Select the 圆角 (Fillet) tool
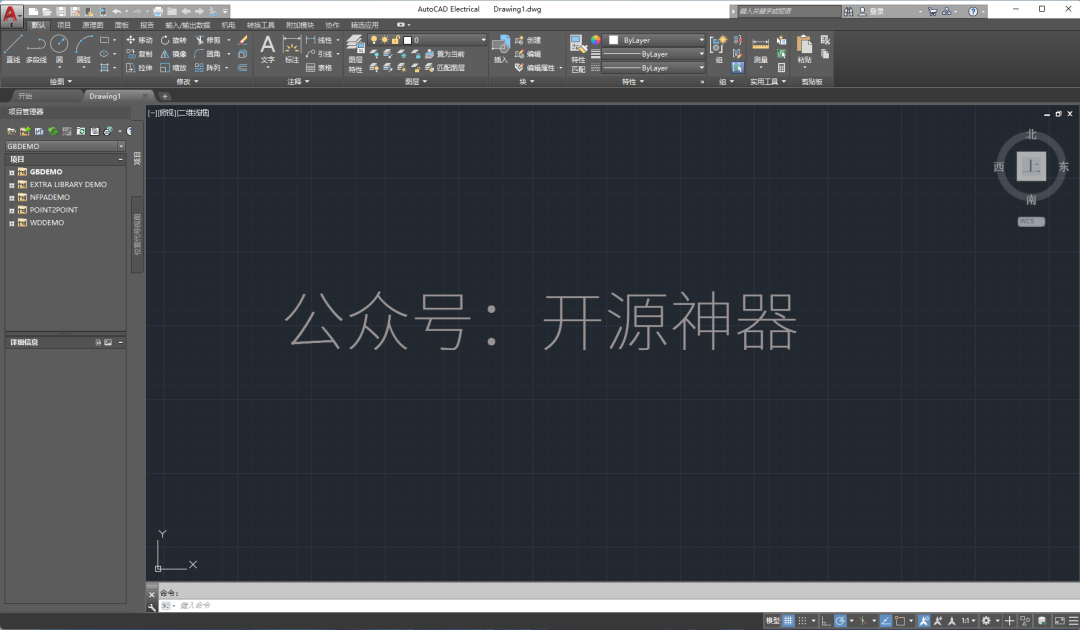 pyautogui.click(x=208, y=54)
